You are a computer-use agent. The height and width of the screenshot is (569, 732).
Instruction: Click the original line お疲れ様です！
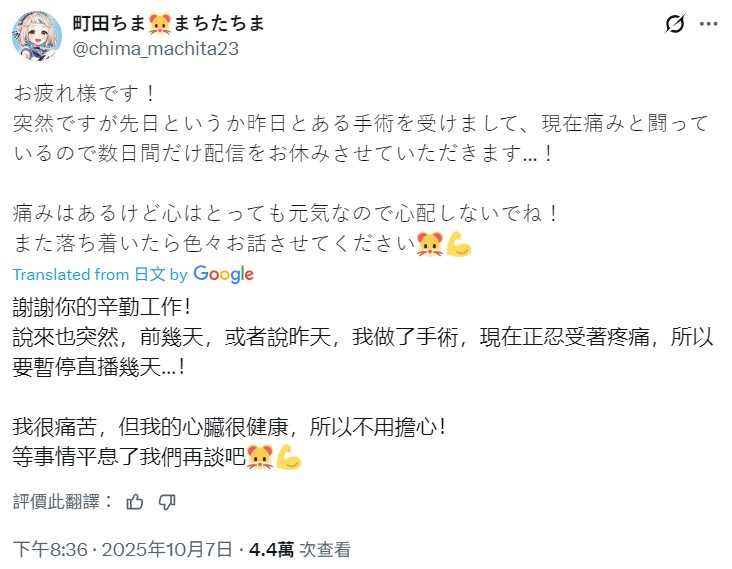[x=87, y=93]
